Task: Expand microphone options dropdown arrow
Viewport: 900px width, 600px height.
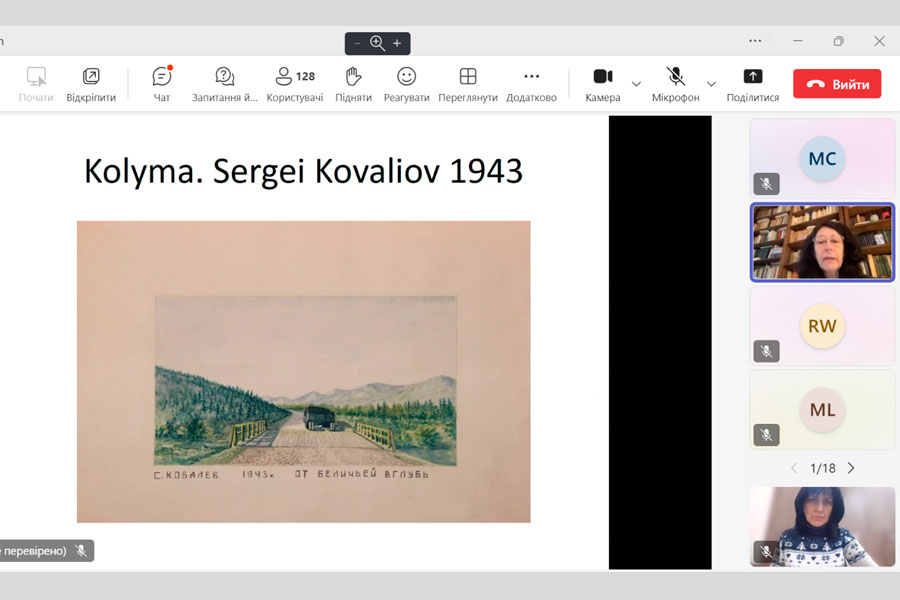Action: [x=711, y=84]
